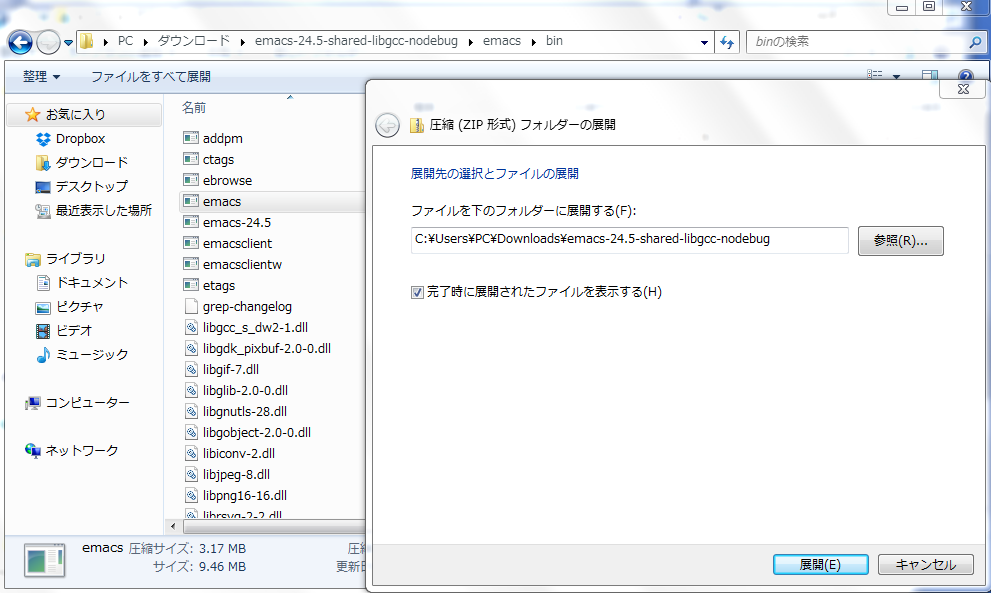Toggle the preview pane icon

[x=930, y=75]
